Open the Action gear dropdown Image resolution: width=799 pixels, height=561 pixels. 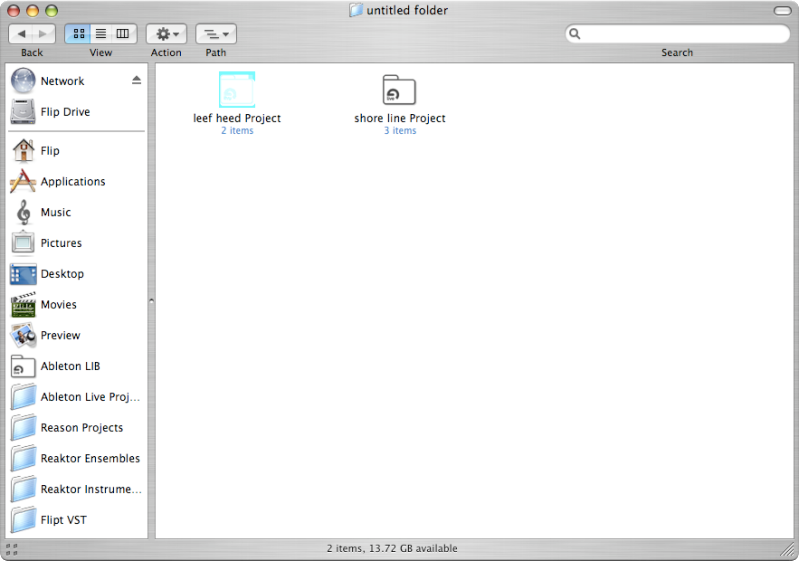click(167, 34)
